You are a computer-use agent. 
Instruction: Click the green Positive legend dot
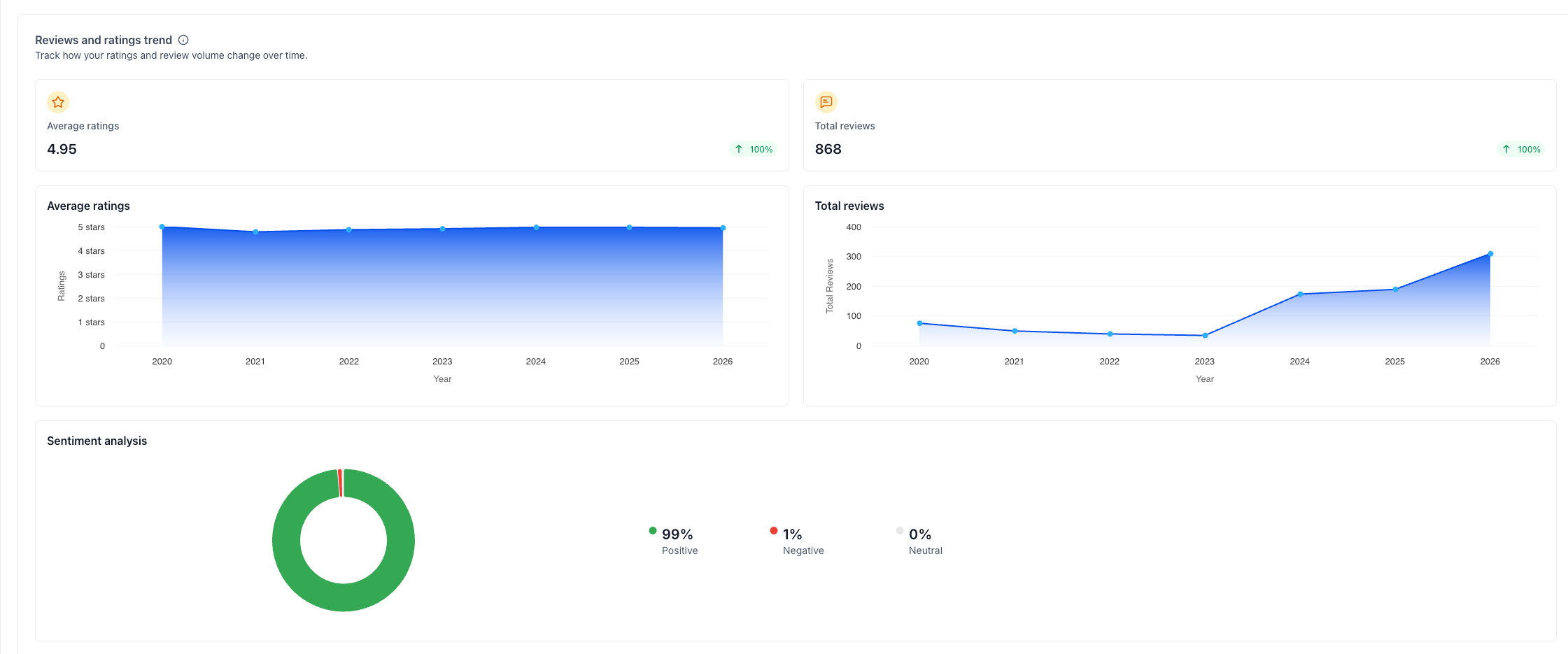(653, 531)
